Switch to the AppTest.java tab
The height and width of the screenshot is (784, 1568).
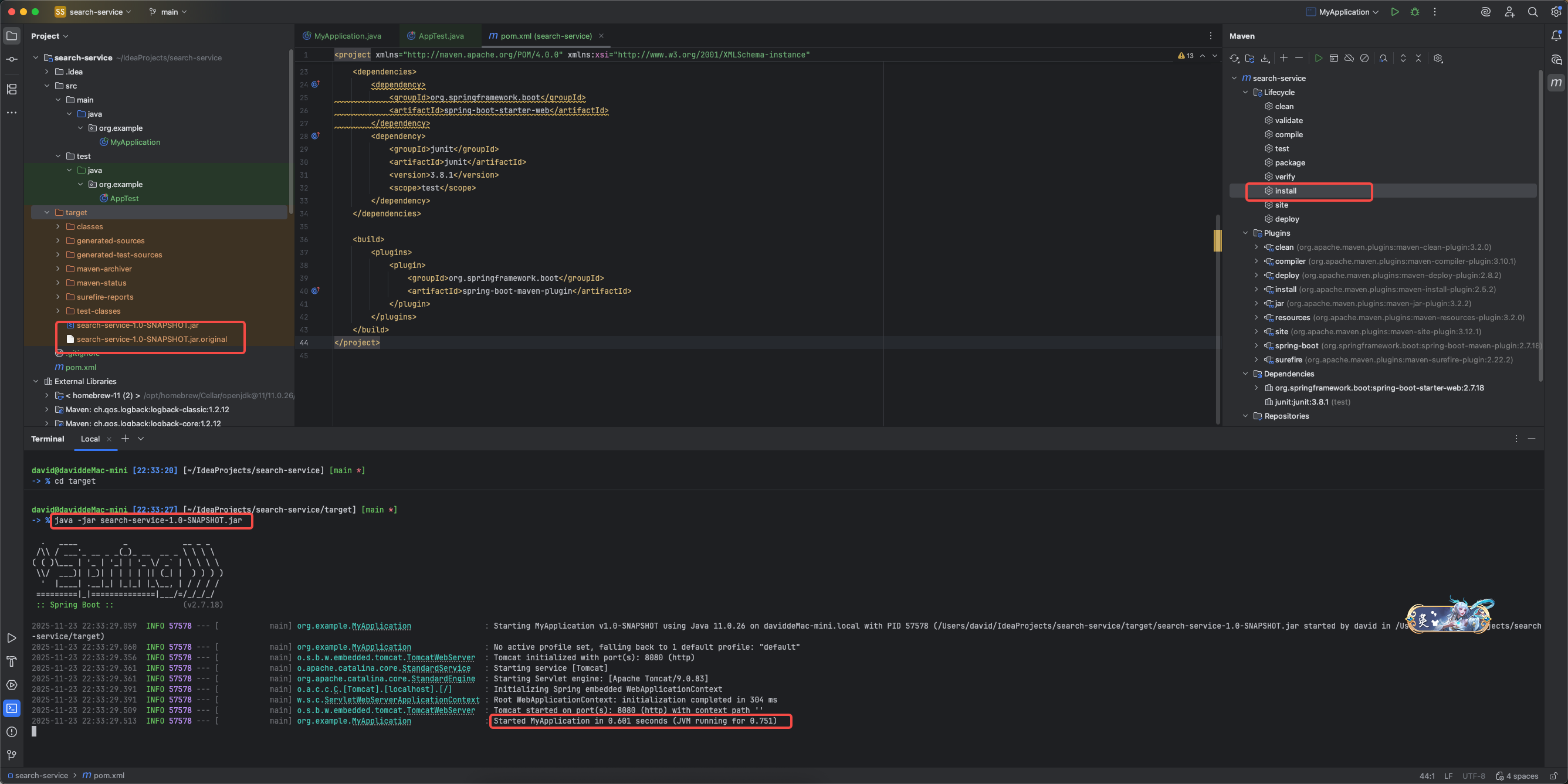coord(440,36)
